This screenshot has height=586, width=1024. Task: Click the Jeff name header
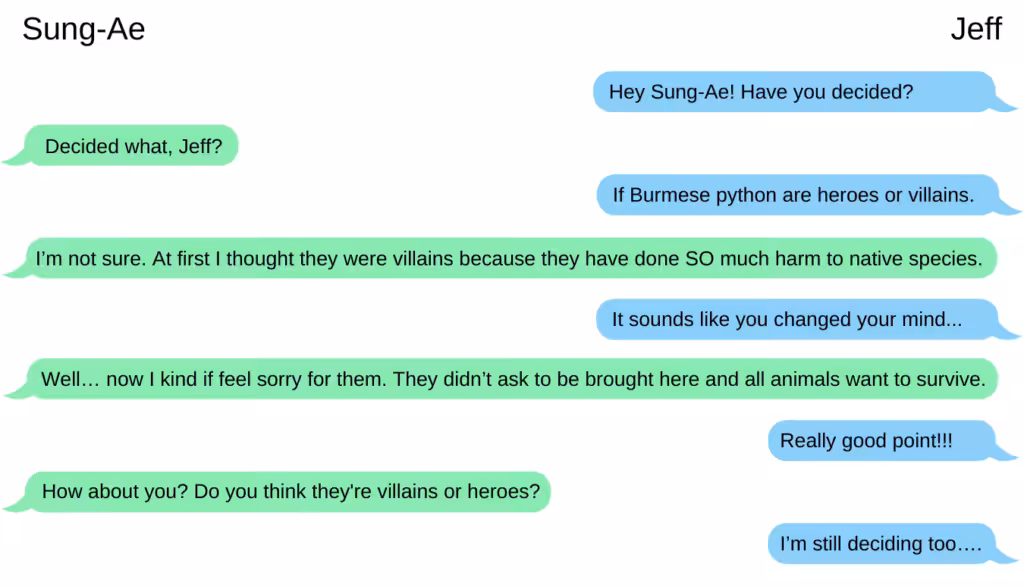pos(975,30)
